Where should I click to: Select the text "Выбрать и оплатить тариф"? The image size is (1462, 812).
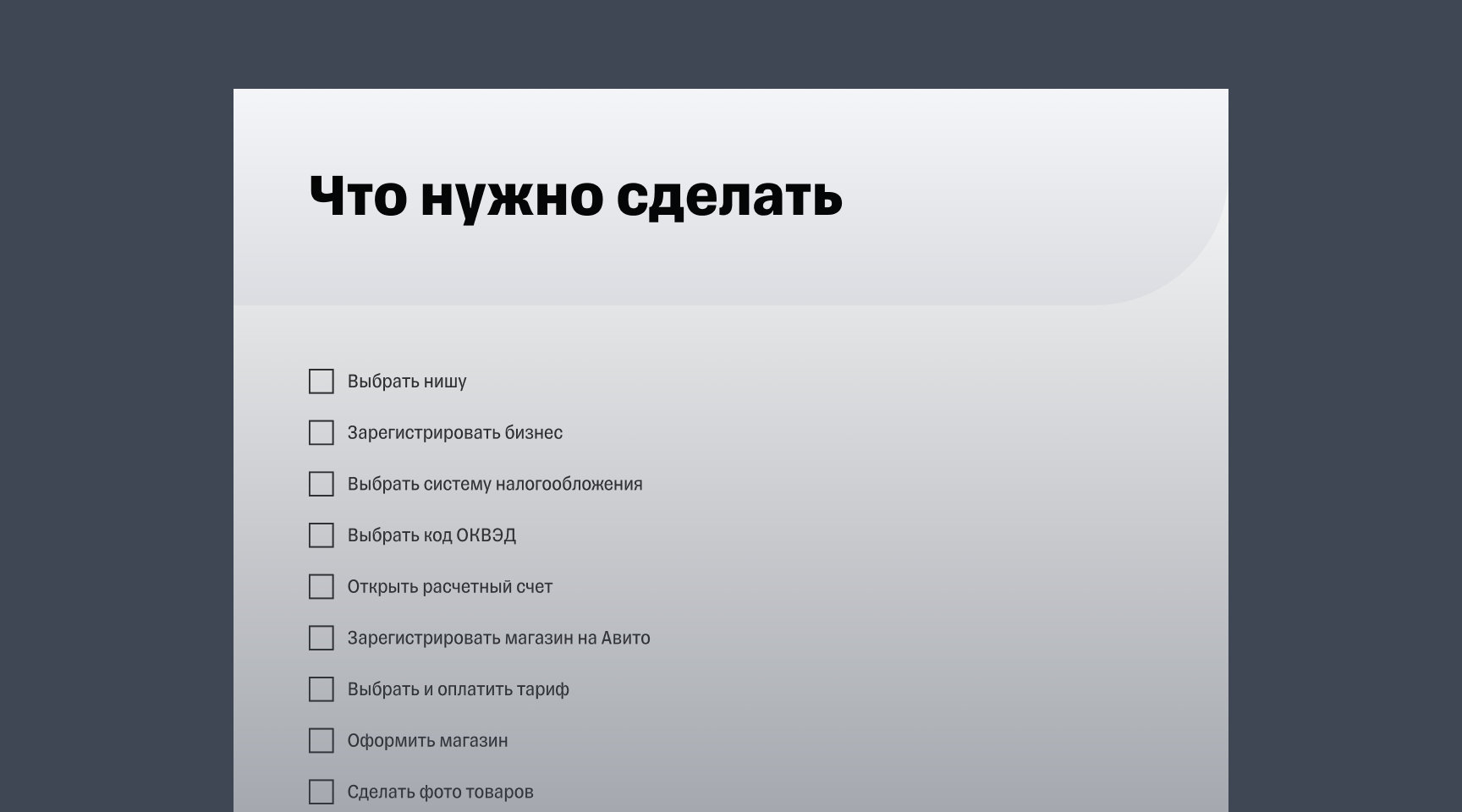(459, 689)
